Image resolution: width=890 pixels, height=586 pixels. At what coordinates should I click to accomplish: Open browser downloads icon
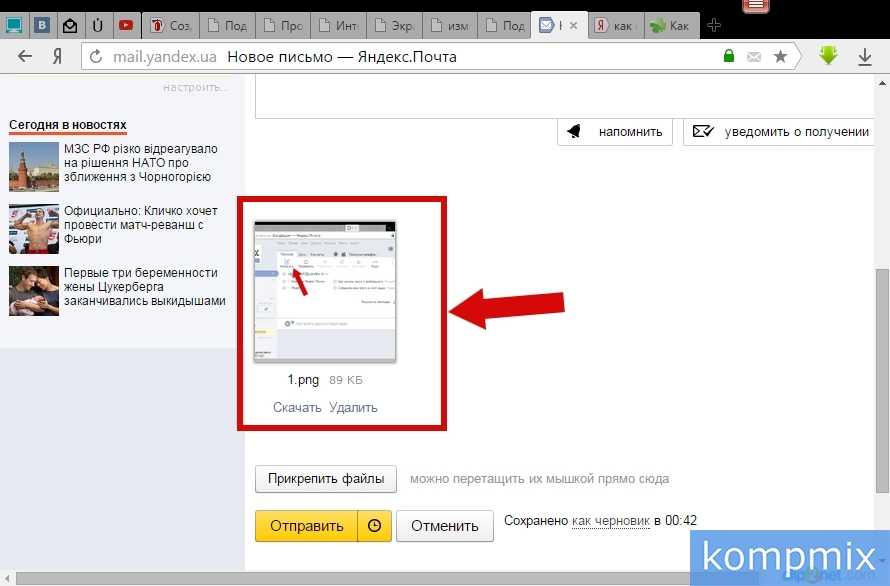click(864, 56)
